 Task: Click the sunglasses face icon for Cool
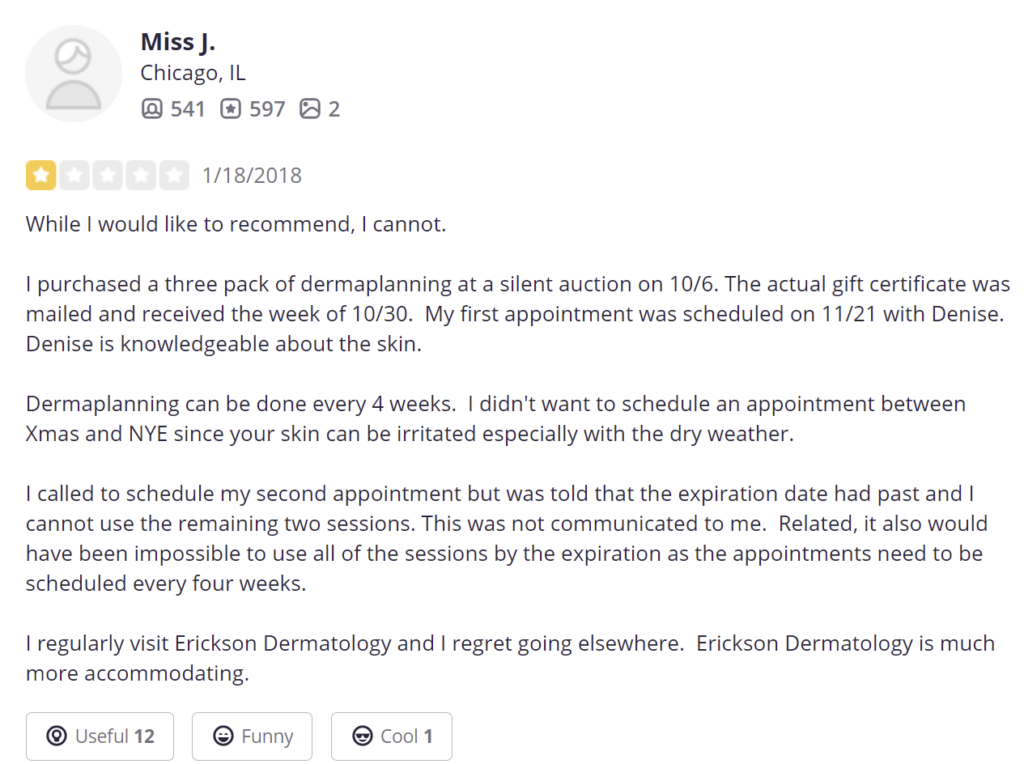click(x=362, y=736)
